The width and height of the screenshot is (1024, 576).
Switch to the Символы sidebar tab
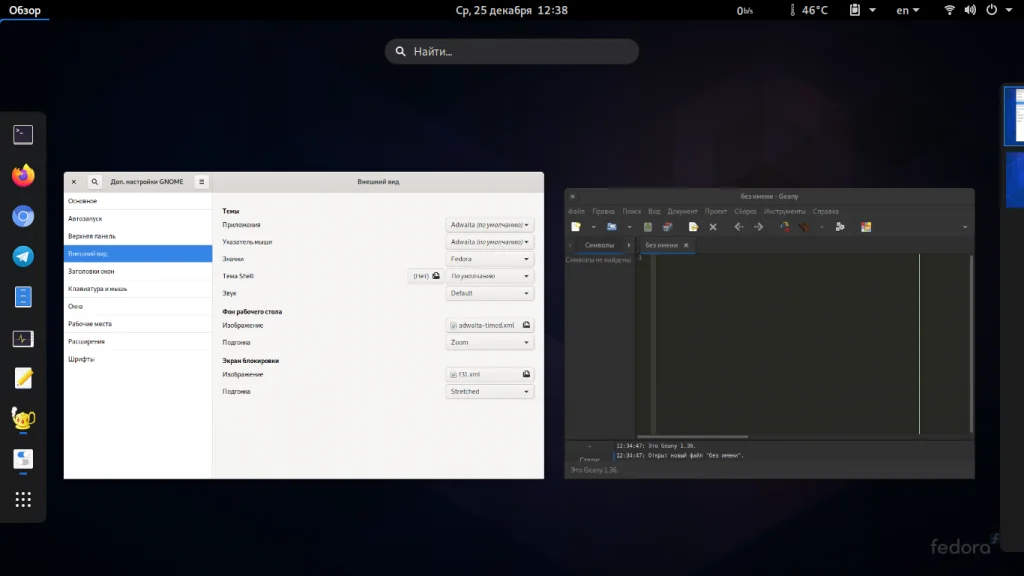599,245
